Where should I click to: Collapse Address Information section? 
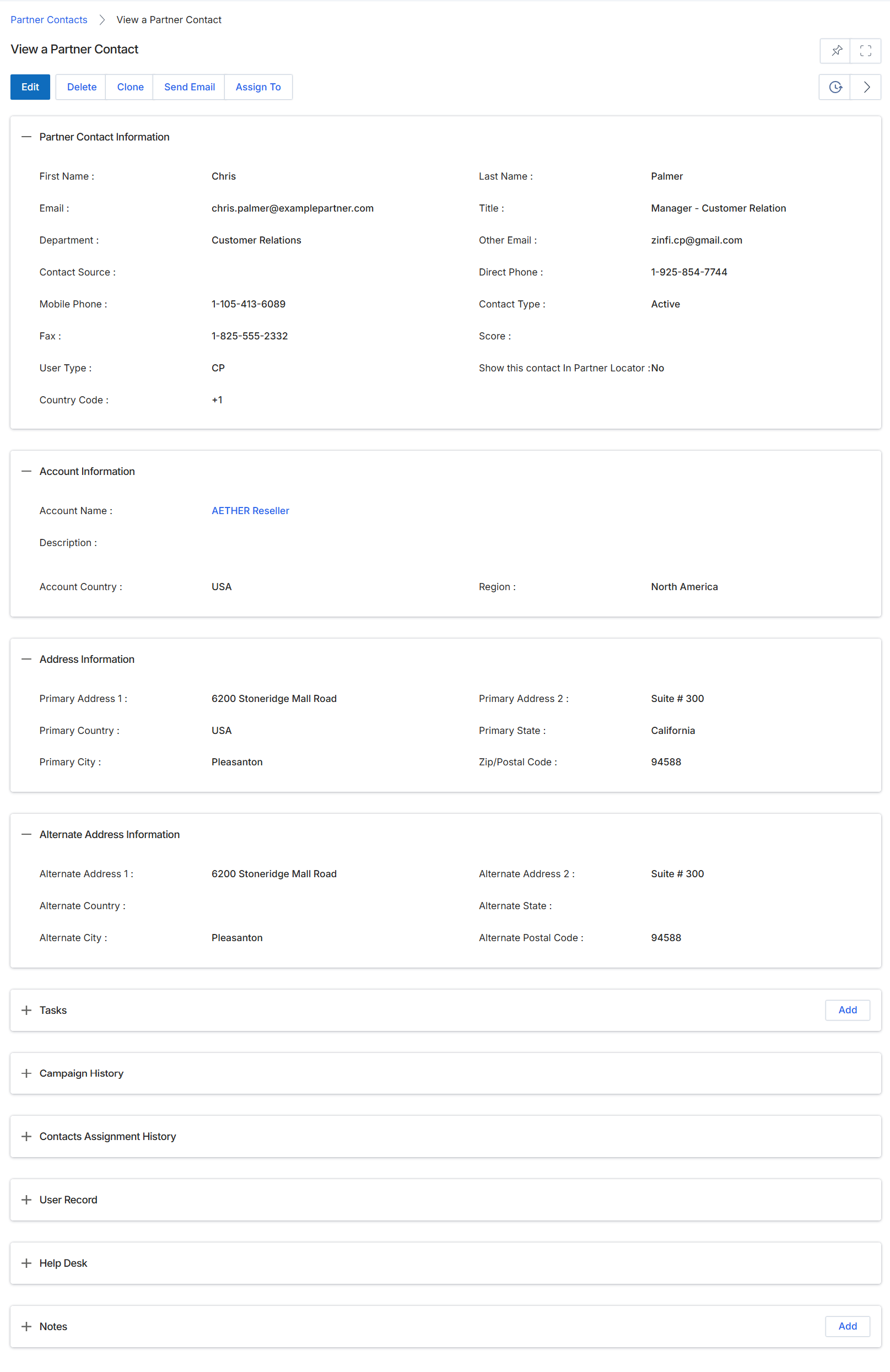pos(26,659)
